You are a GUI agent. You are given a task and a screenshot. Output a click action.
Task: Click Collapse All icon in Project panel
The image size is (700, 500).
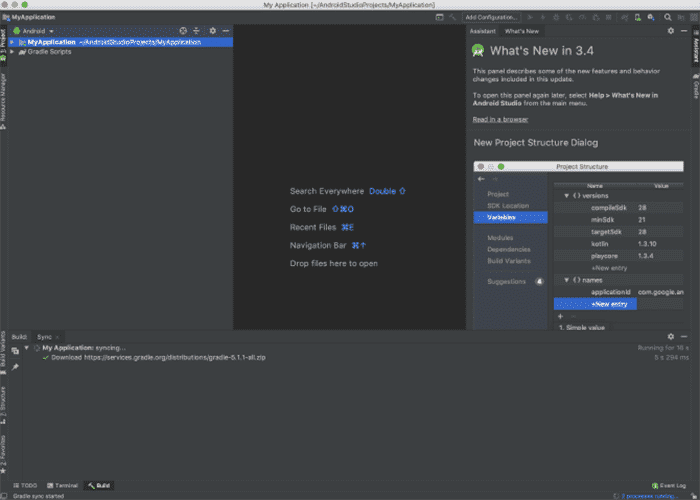point(196,31)
